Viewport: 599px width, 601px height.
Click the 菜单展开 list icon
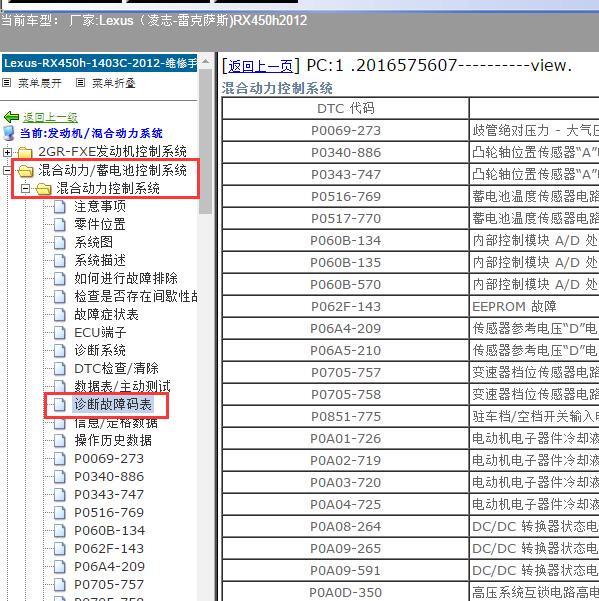pyautogui.click(x=6, y=82)
